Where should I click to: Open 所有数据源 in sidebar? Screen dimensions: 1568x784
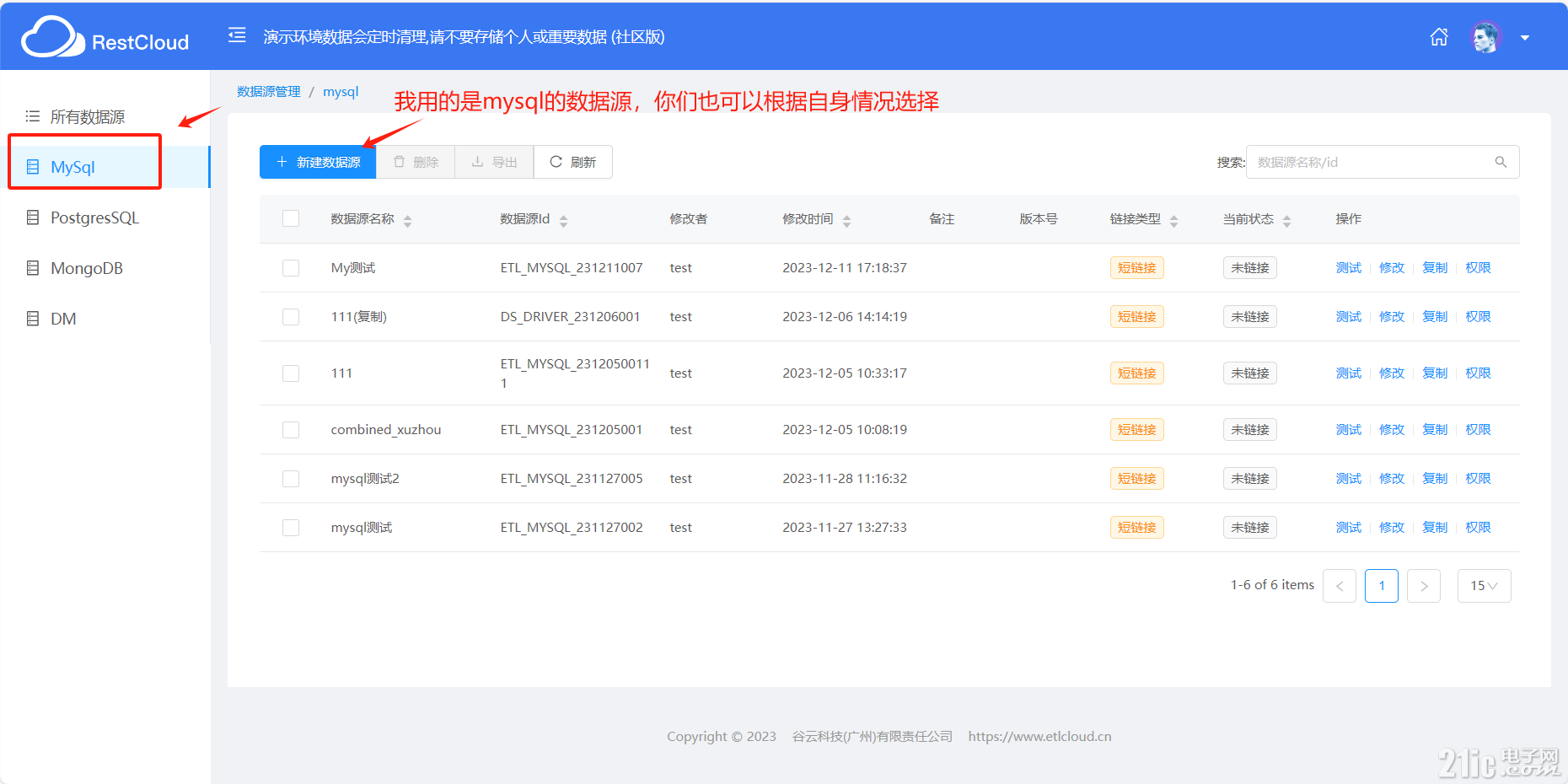point(88,116)
